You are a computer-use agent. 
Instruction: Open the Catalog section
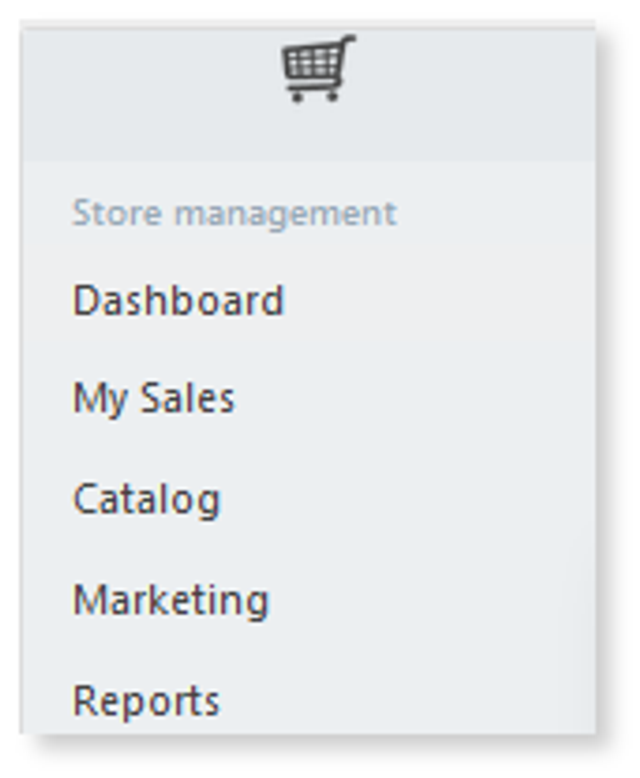click(x=146, y=500)
